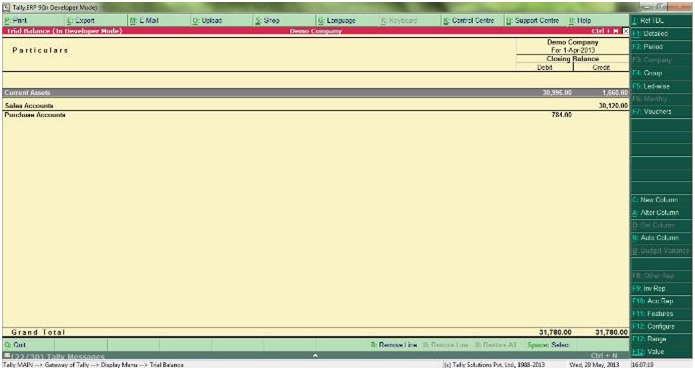
Task: Click the Current Assets credit value 1,660.00
Action: (615, 93)
